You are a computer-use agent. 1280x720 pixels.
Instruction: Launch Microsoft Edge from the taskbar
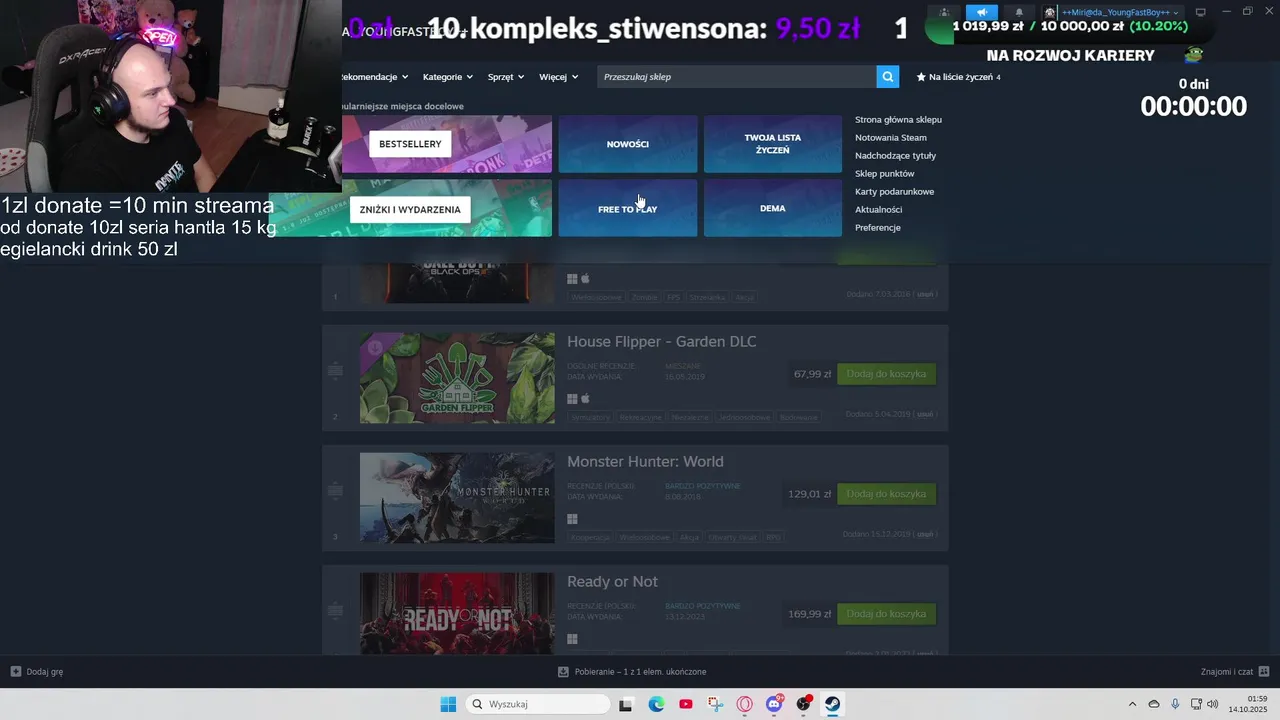tap(656, 704)
